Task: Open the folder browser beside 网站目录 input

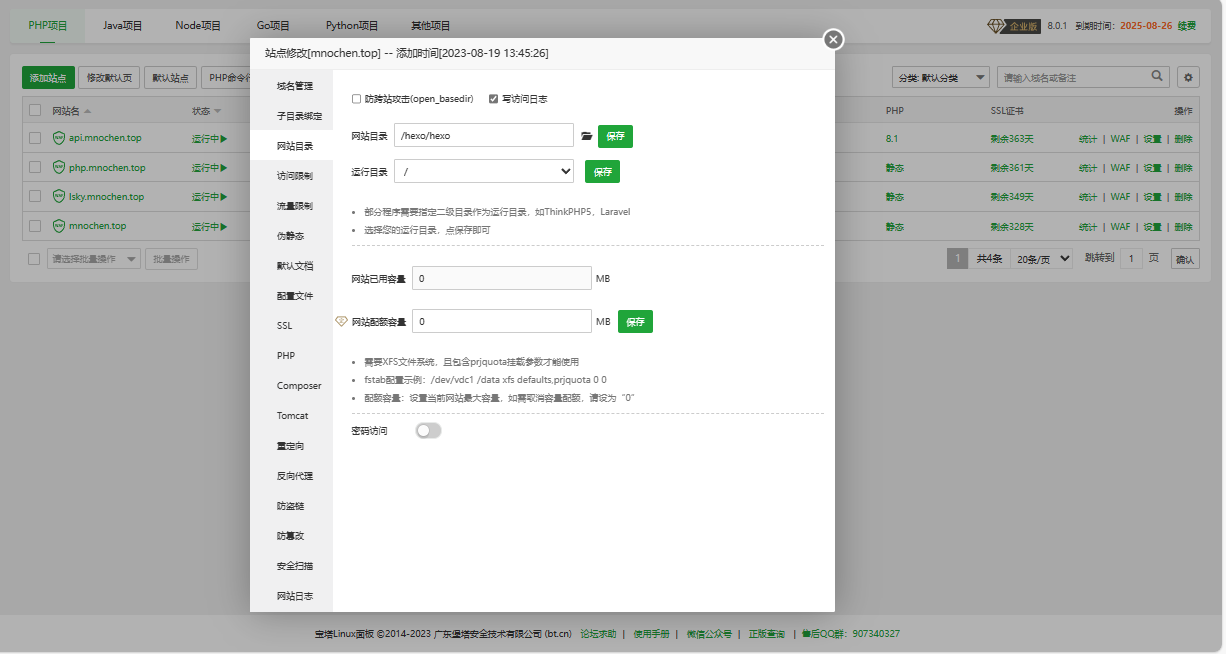Action: pyautogui.click(x=587, y=135)
